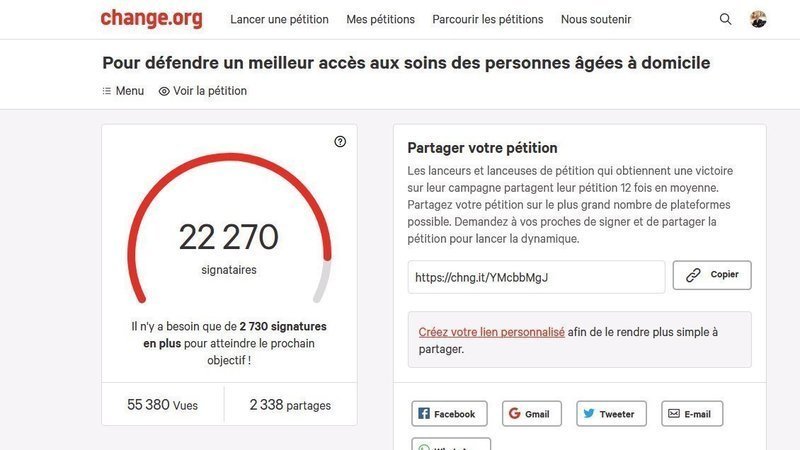The width and height of the screenshot is (800, 450).
Task: Share the petition via E-mail
Action: [691, 414]
